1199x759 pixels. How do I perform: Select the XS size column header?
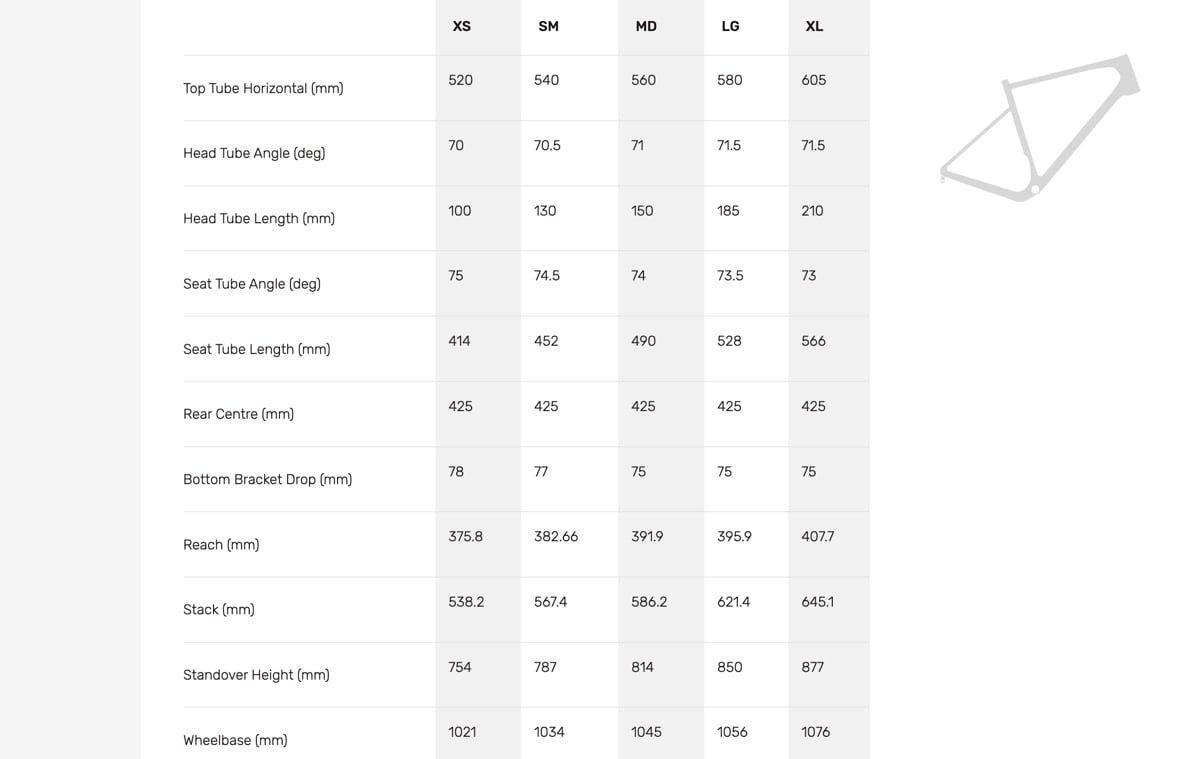[462, 26]
